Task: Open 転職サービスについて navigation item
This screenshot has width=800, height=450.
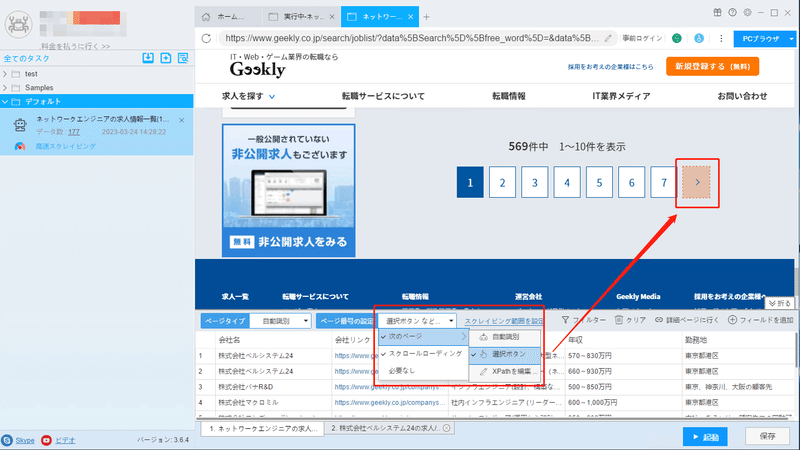Action: (x=383, y=96)
